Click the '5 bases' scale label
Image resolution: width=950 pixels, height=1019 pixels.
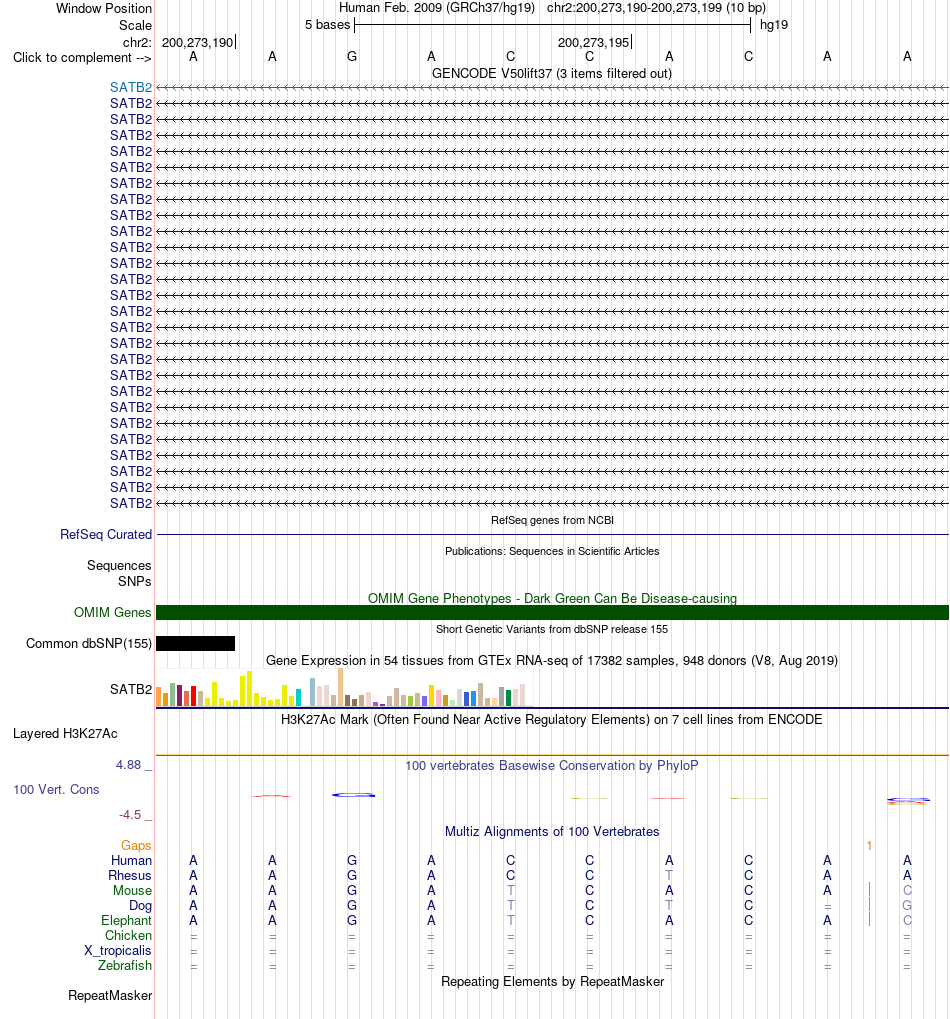click(327, 25)
